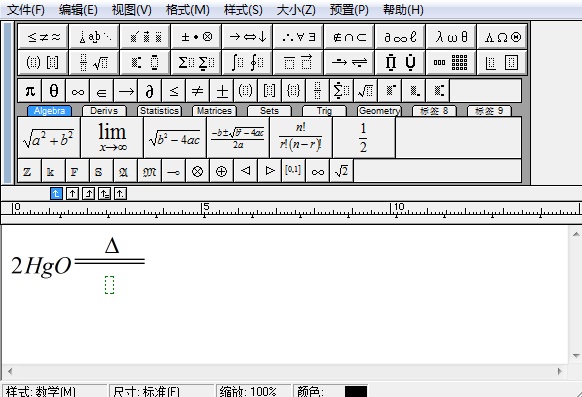The height and width of the screenshot is (397, 582).
Task: Open lowercase Greek letters palette (λωθ)
Action: [x=451, y=37]
